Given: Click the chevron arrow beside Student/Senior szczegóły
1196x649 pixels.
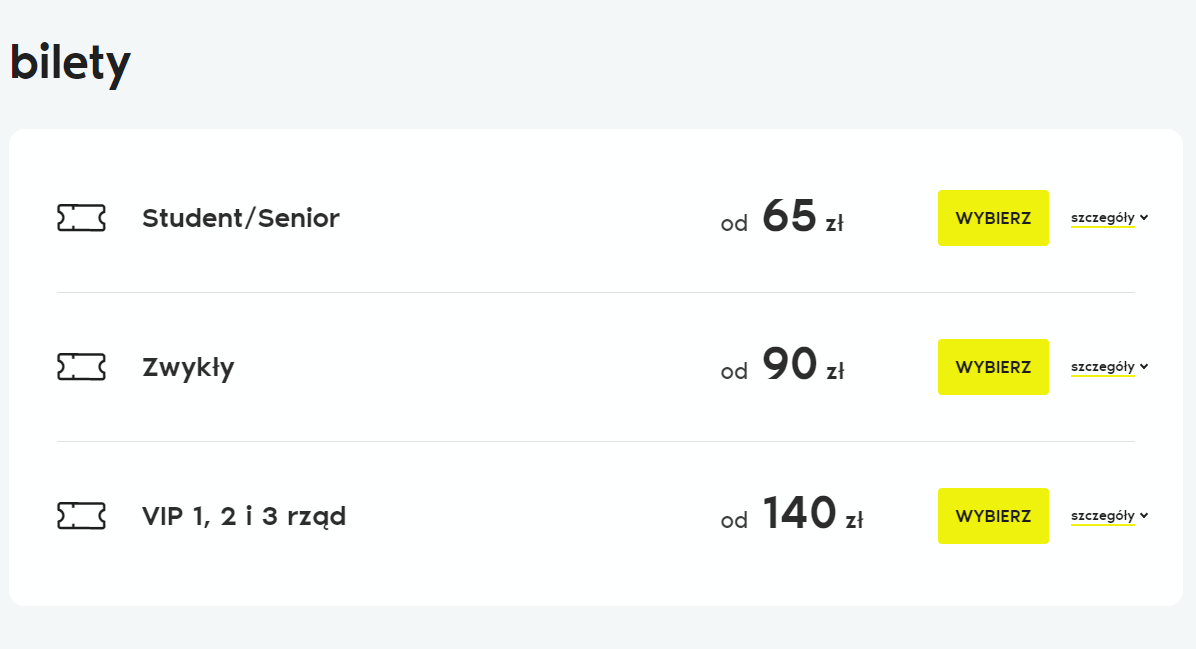Looking at the screenshot, I should coord(1143,217).
